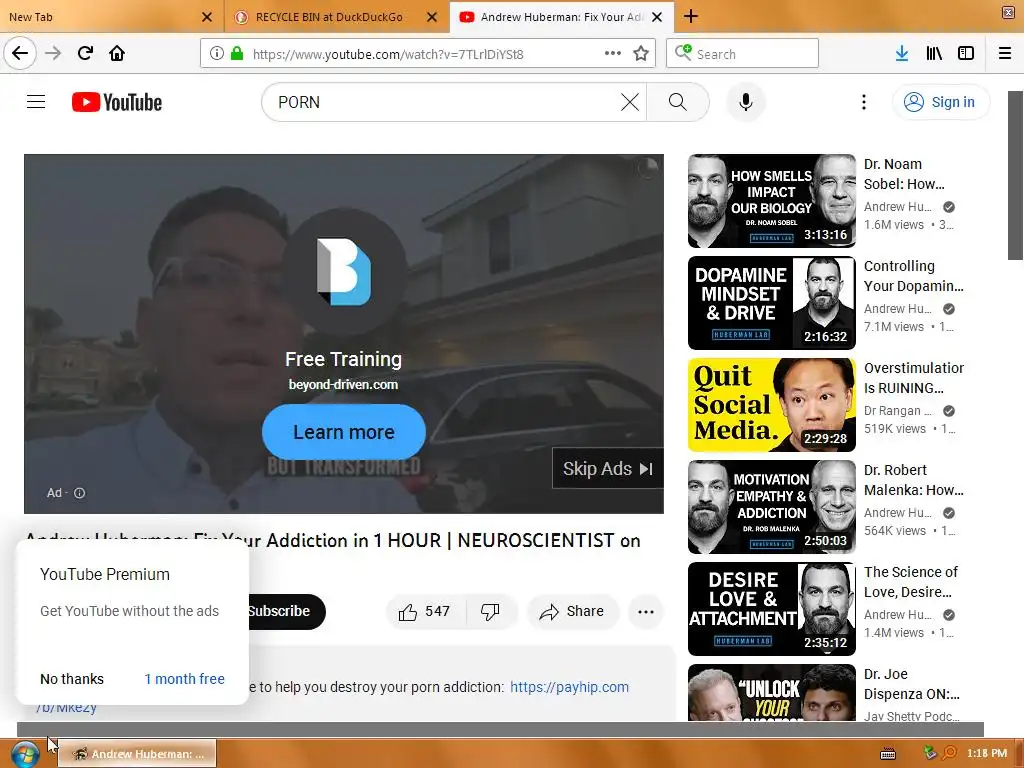Accept the 1 month free offer
The image size is (1024, 768).
point(184,679)
